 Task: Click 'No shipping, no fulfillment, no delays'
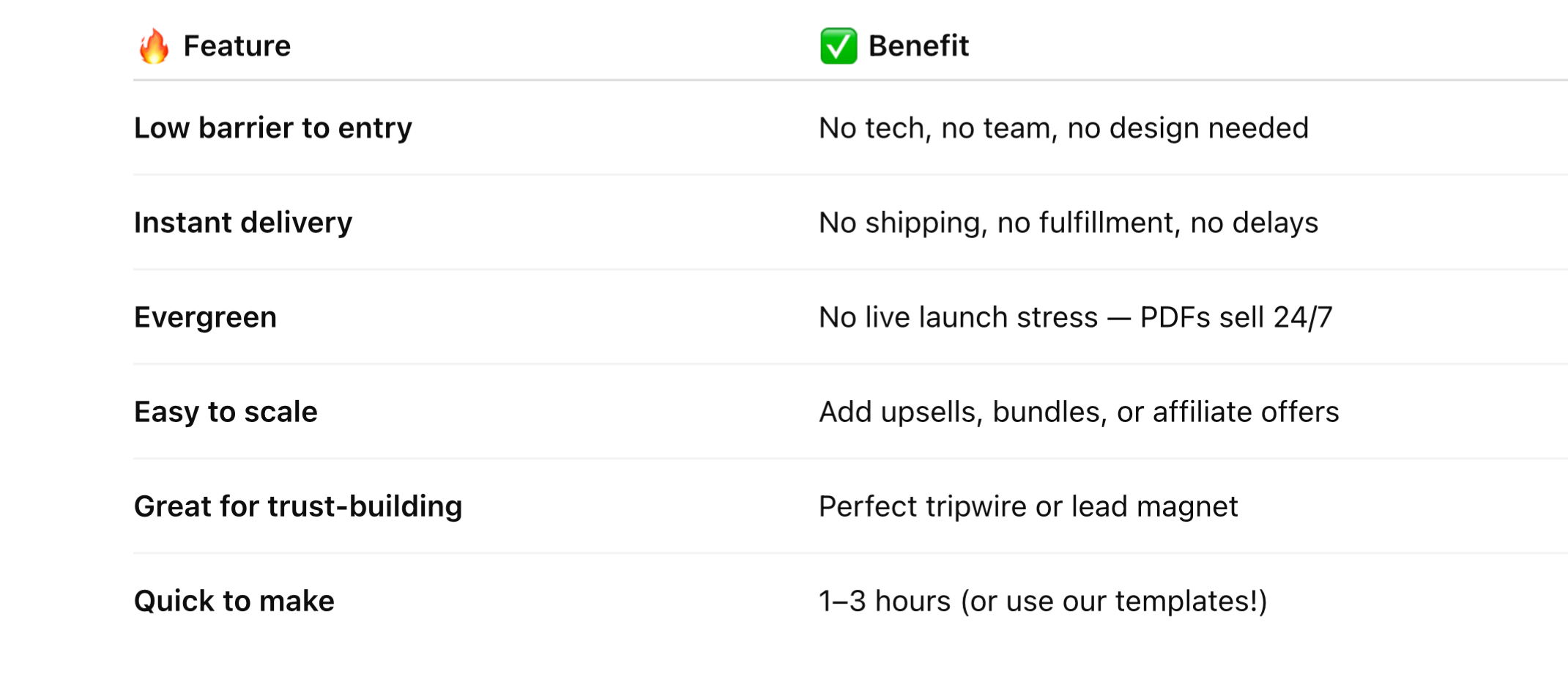(x=1069, y=223)
